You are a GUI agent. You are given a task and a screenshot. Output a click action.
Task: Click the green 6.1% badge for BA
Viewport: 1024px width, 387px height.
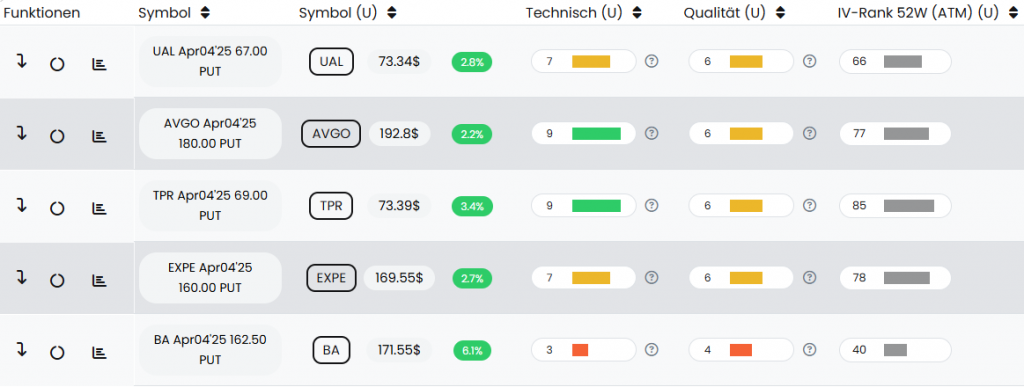[x=472, y=350]
